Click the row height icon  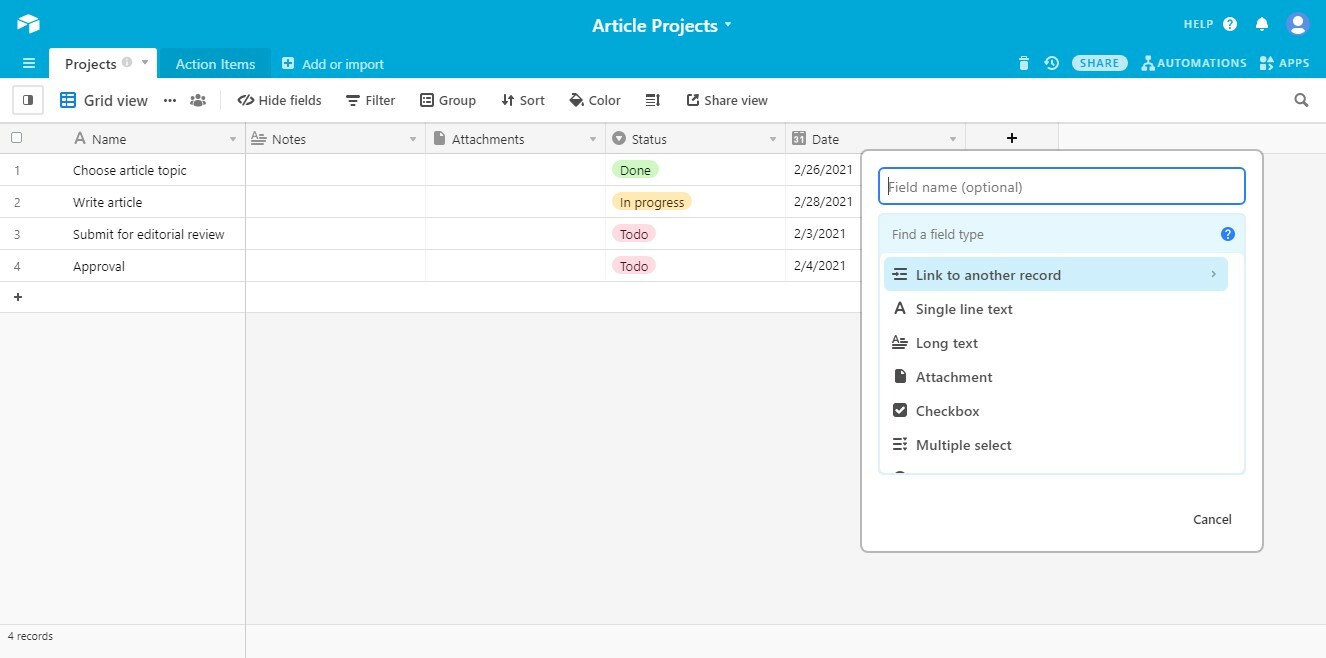pyautogui.click(x=653, y=100)
